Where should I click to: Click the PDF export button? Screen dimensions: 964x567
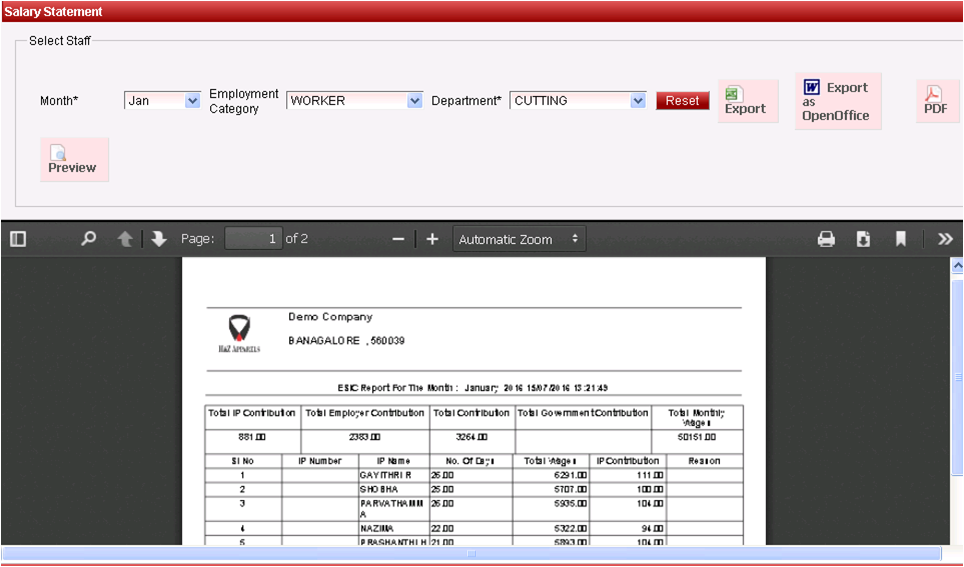(936, 102)
